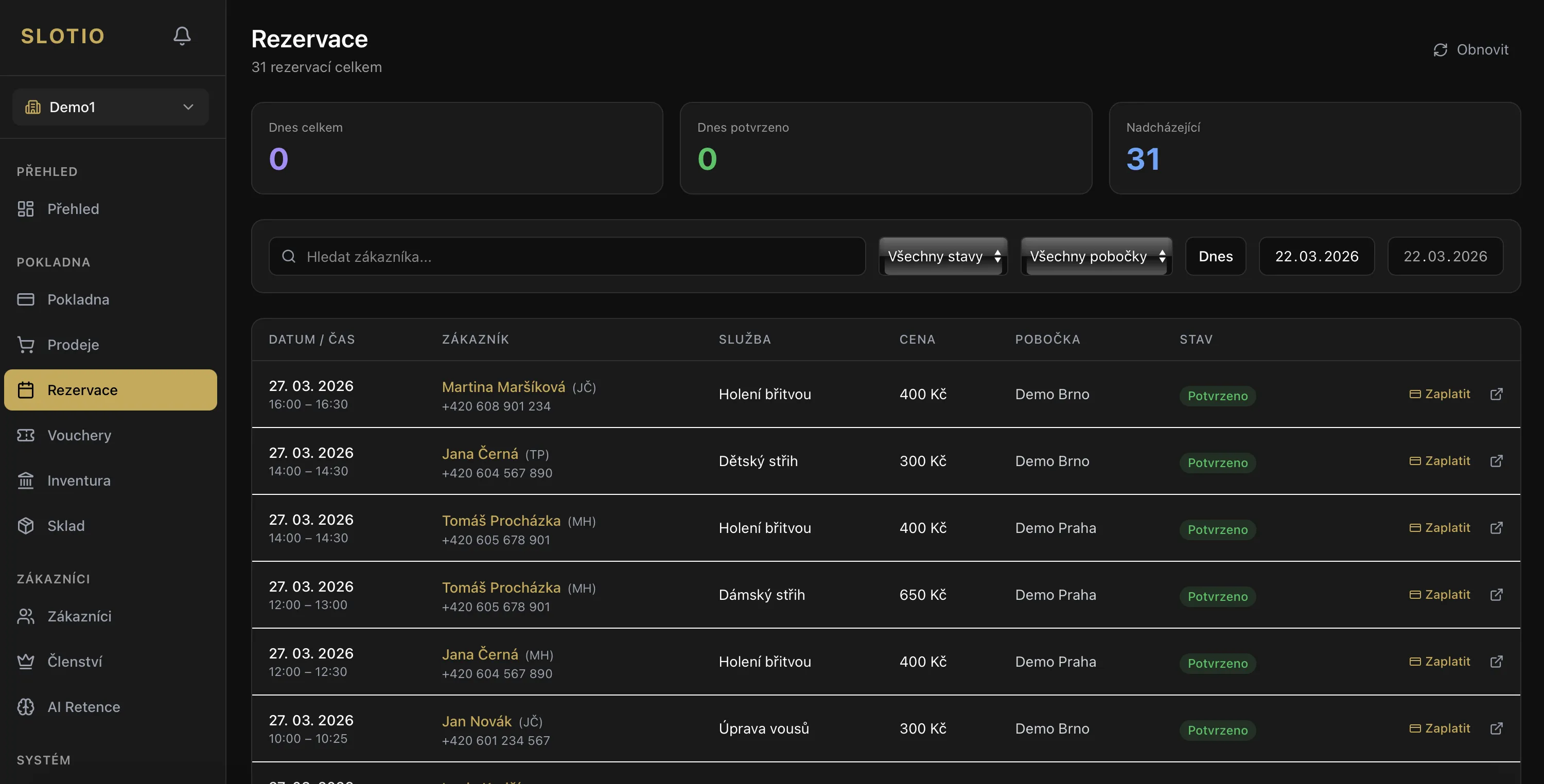Open AI Retence from the sidebar
The image size is (1544, 784).
pyautogui.click(x=110, y=707)
